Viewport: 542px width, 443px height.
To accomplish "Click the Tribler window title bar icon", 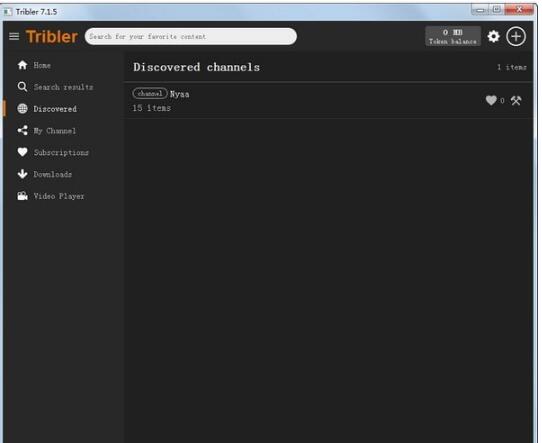I will coord(8,12).
